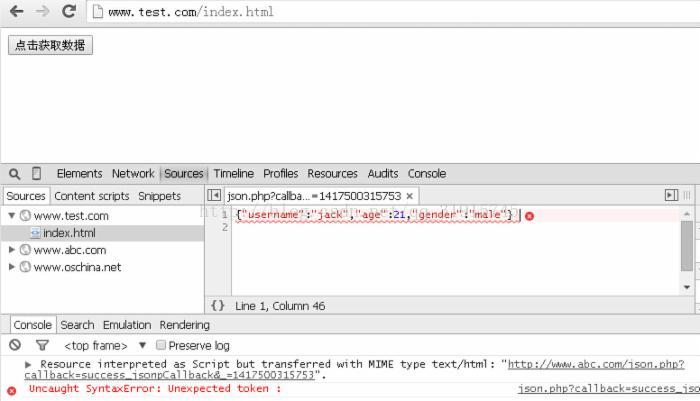Click the editor scrollbar down arrow
This screenshot has height=401, width=700.
(x=687, y=287)
